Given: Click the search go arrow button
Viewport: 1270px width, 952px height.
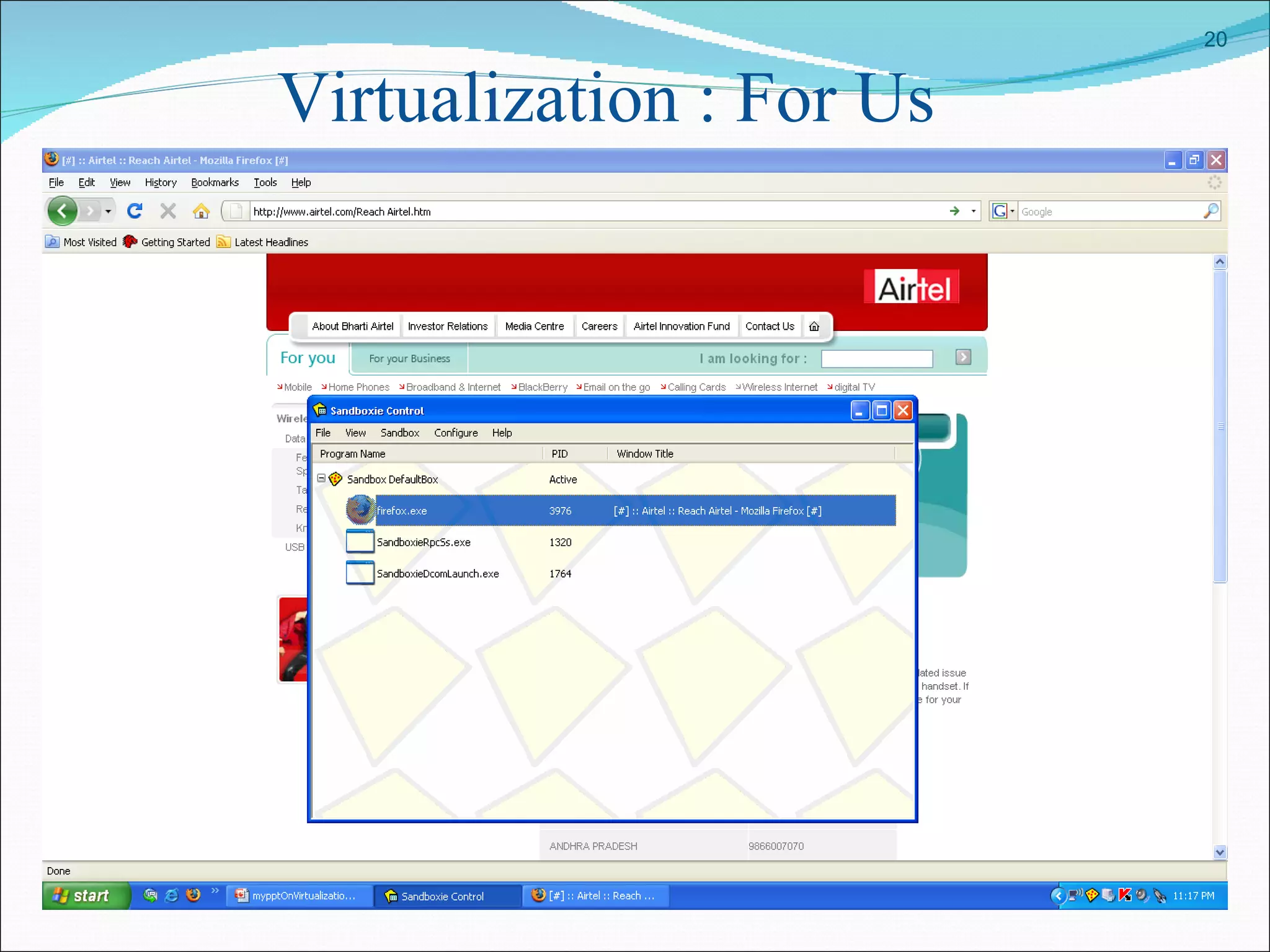Looking at the screenshot, I should 963,357.
